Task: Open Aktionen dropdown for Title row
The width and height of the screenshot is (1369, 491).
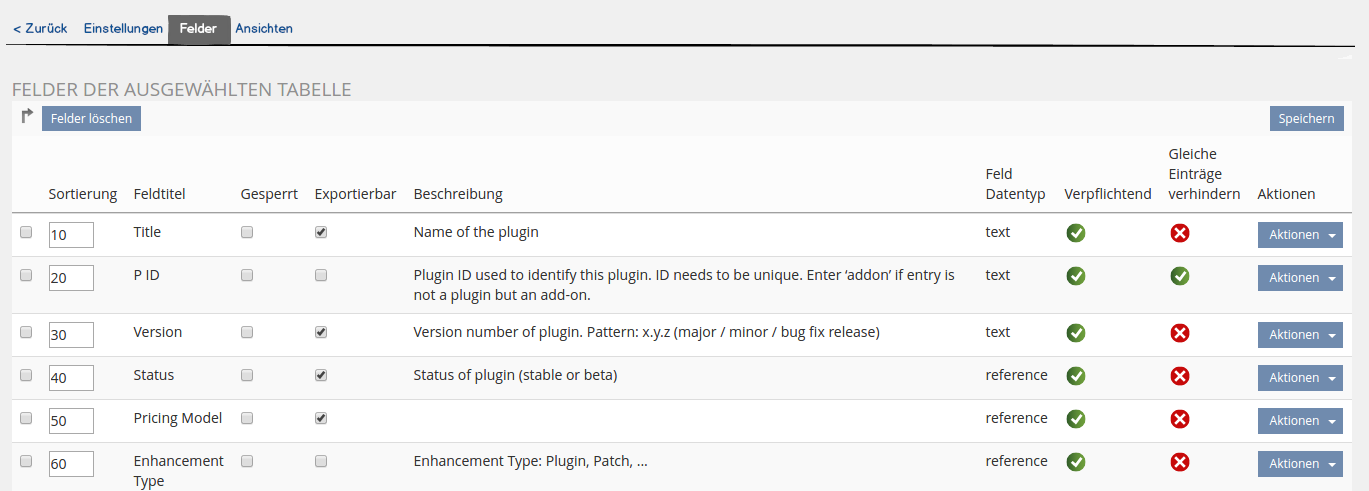Action: pyautogui.click(x=1300, y=235)
